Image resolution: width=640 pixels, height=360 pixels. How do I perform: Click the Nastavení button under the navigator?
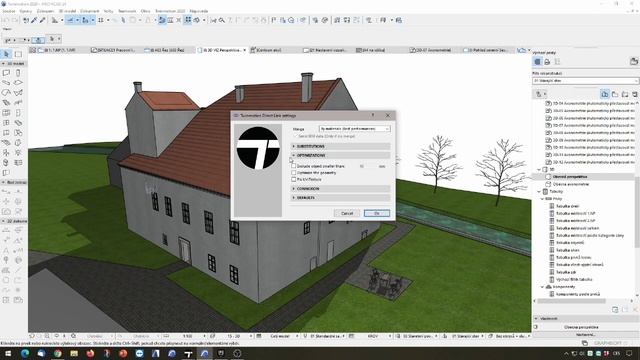pos(586,334)
